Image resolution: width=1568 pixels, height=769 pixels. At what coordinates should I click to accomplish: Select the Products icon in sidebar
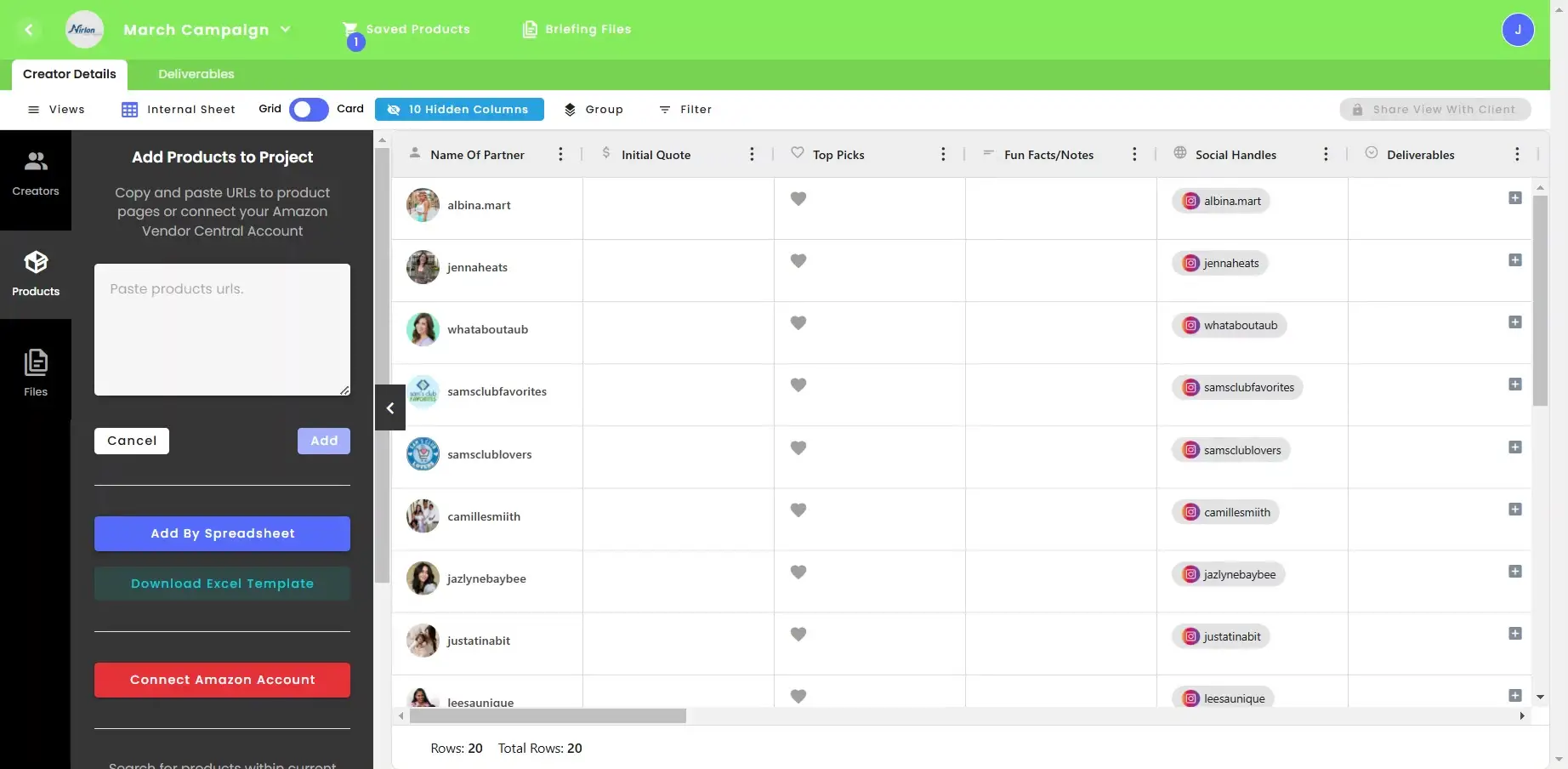[x=35, y=272]
